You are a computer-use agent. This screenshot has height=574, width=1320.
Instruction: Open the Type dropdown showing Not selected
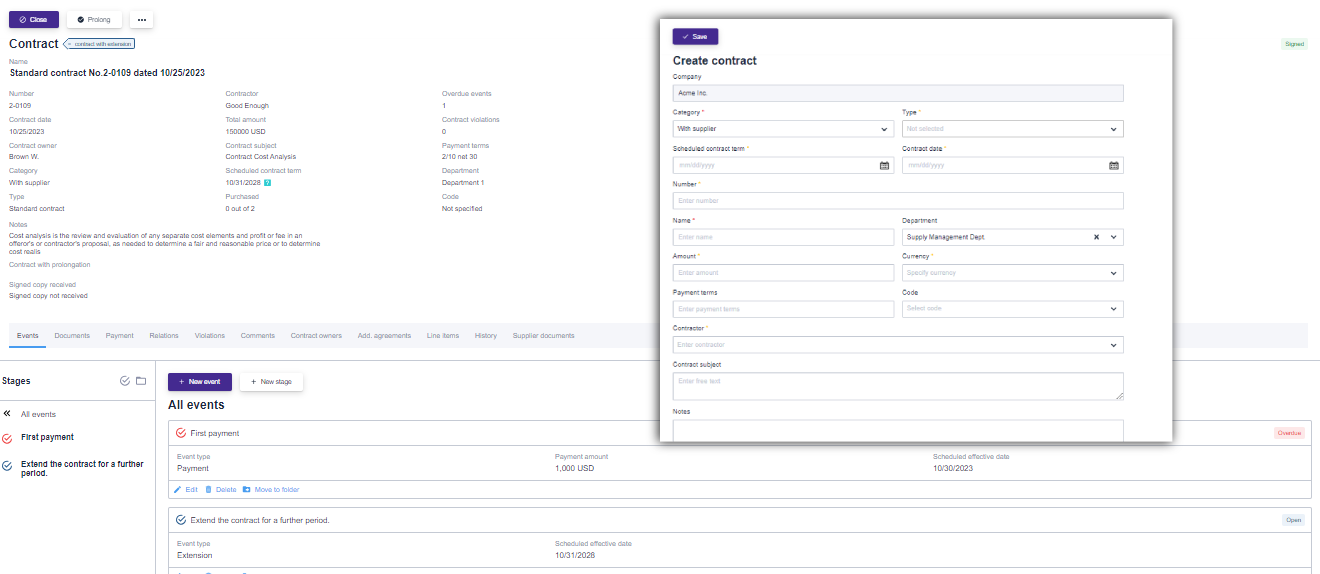coord(1012,129)
